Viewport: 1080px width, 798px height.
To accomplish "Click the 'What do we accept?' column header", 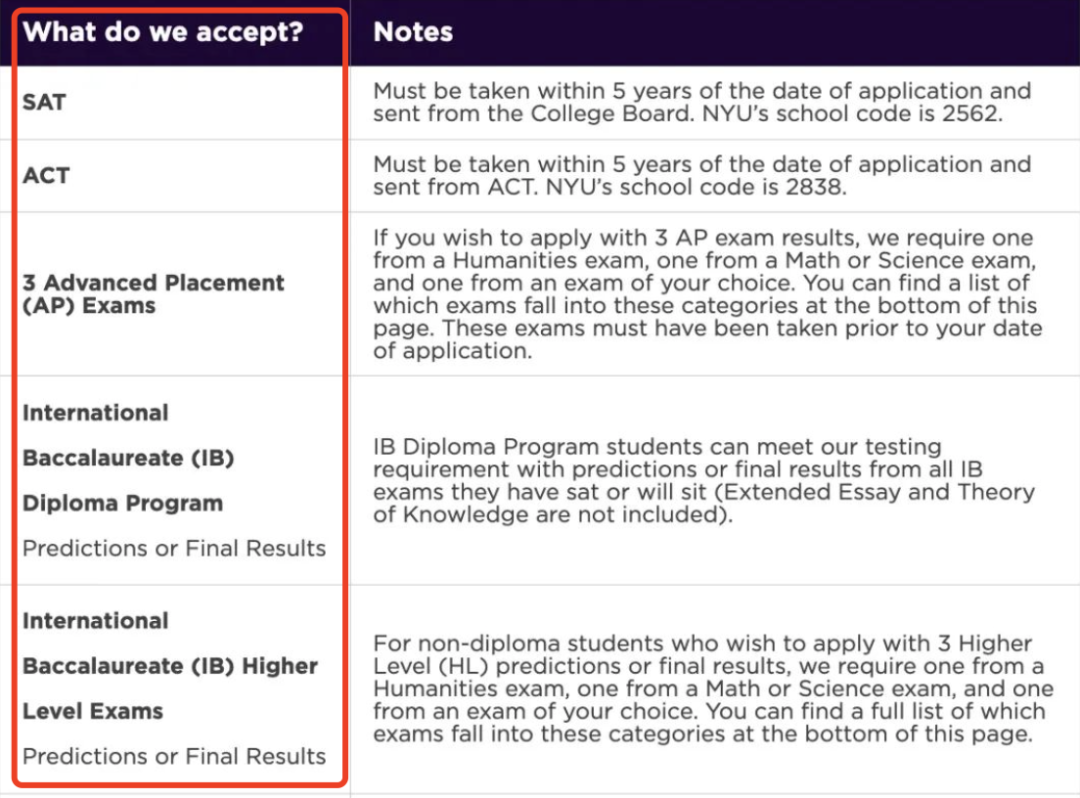I will click(163, 32).
